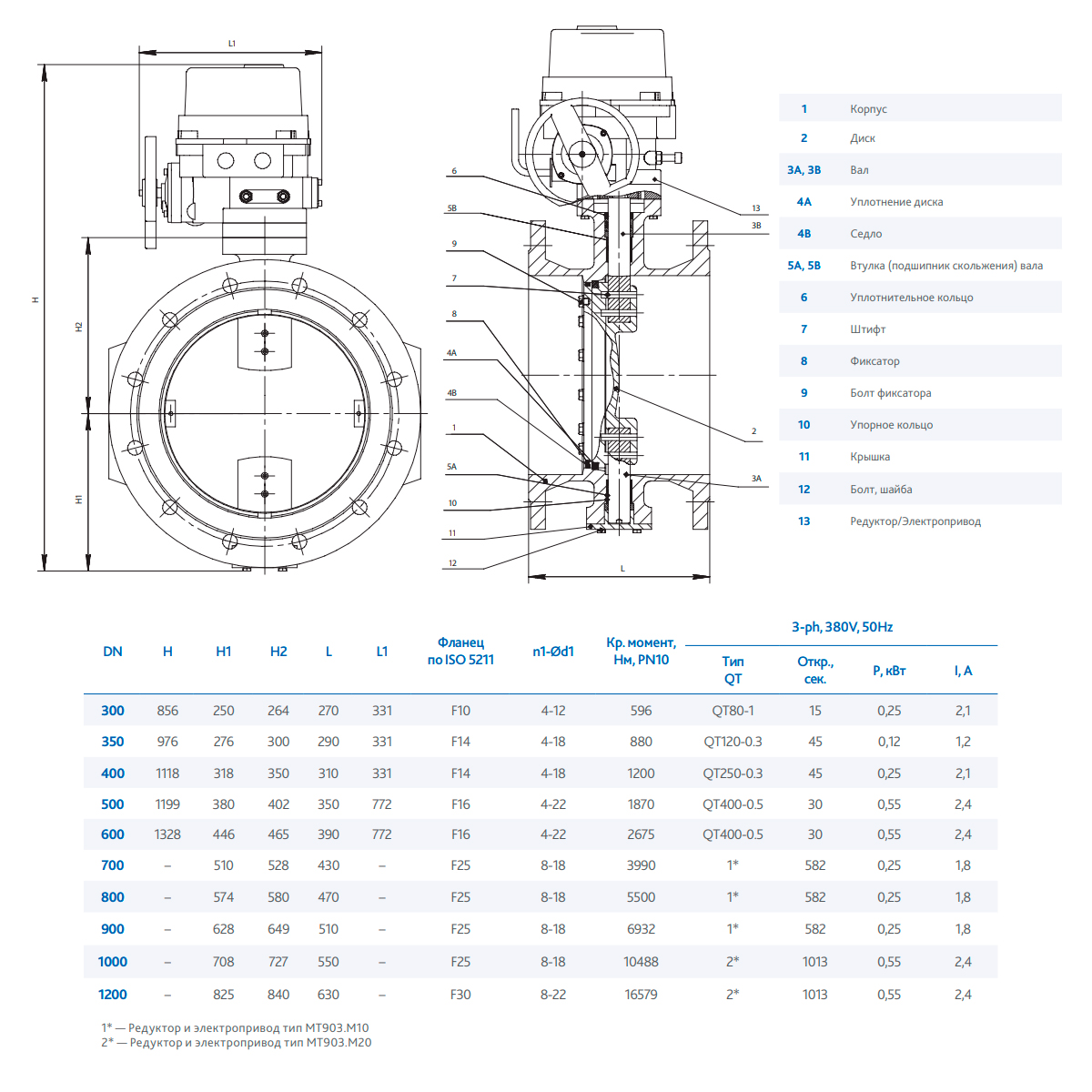1092x1092 pixels.
Task: Click the "3-ph, 380V, 50Hz" group header
Action: pyautogui.click(x=842, y=627)
